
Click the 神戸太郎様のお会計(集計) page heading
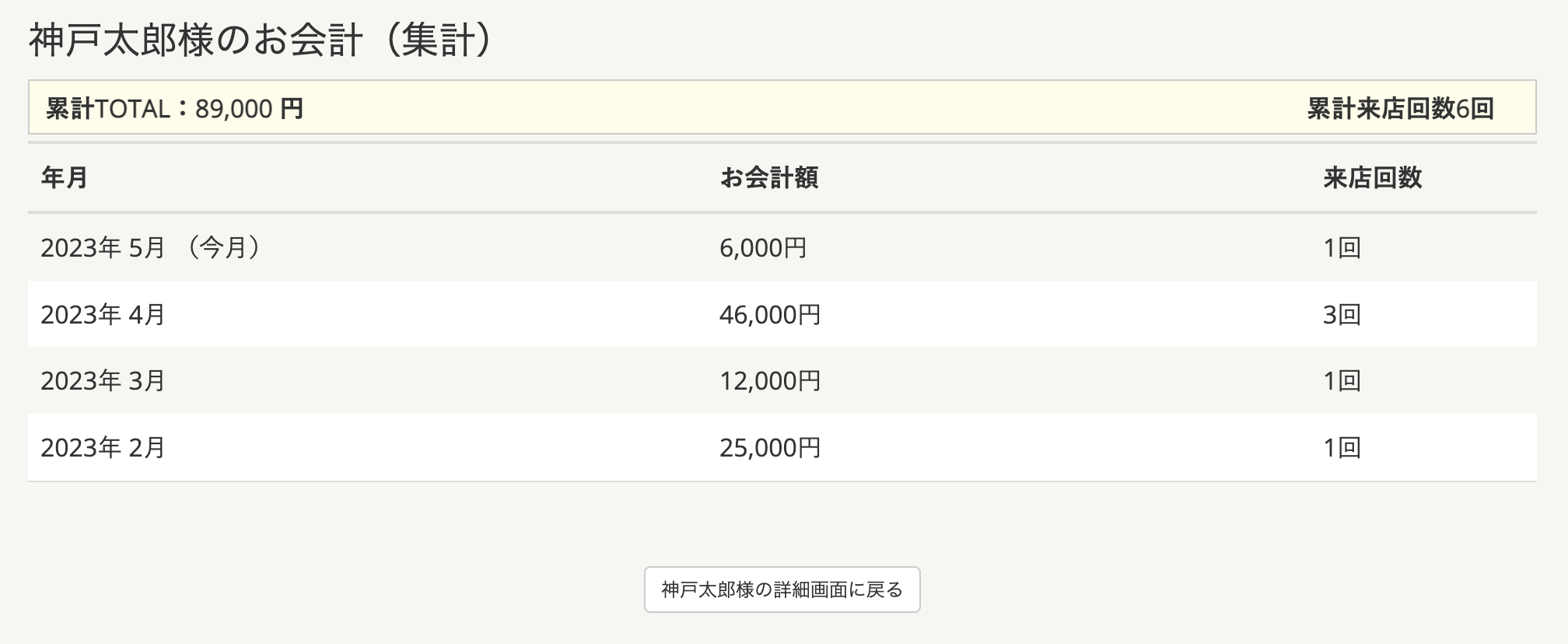coord(261,40)
